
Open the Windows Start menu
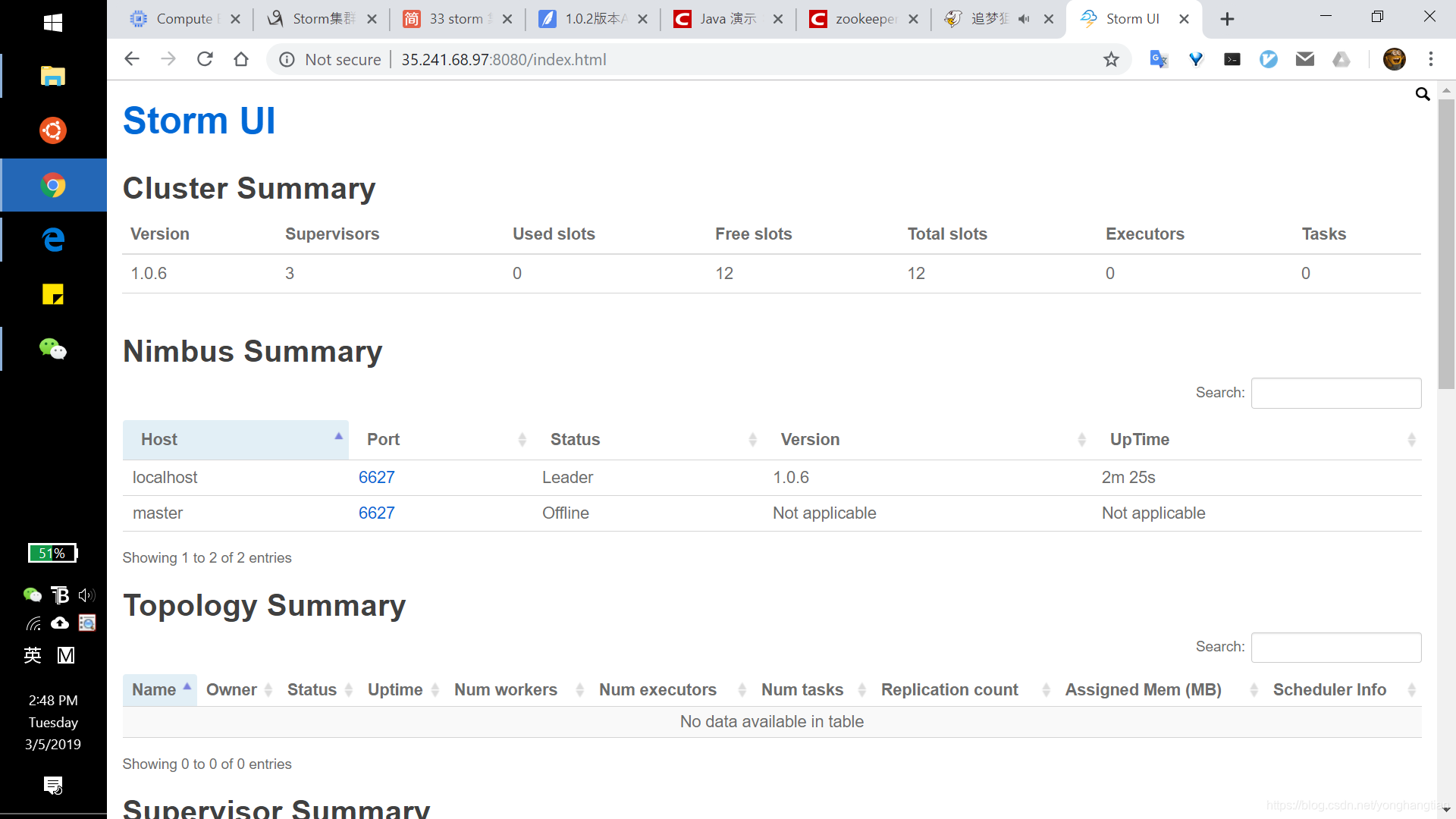[53, 23]
